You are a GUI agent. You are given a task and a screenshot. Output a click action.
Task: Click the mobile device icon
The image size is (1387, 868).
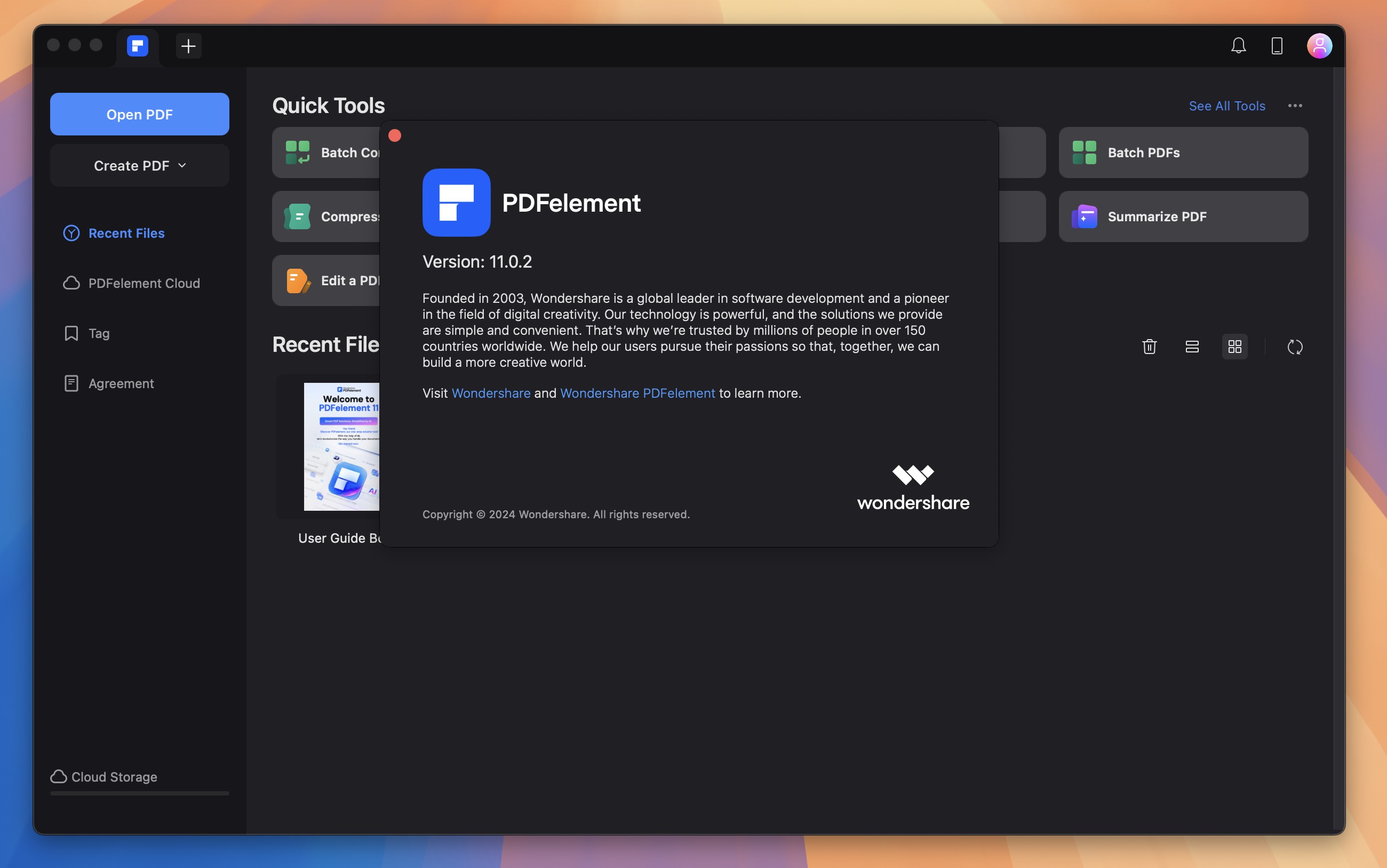[1277, 46]
